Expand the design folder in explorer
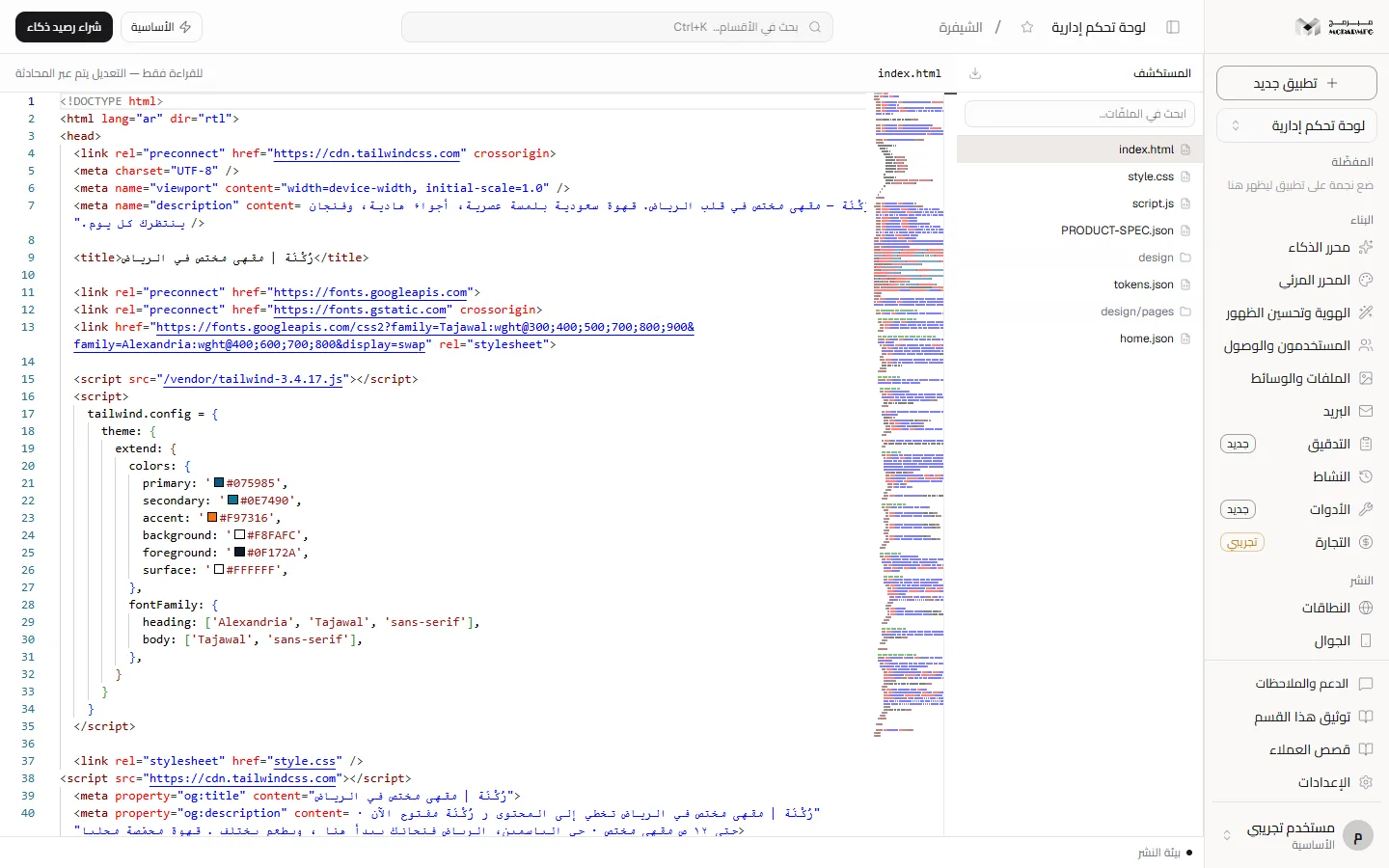Viewport: 1389px width, 868px height. [x=1079, y=258]
